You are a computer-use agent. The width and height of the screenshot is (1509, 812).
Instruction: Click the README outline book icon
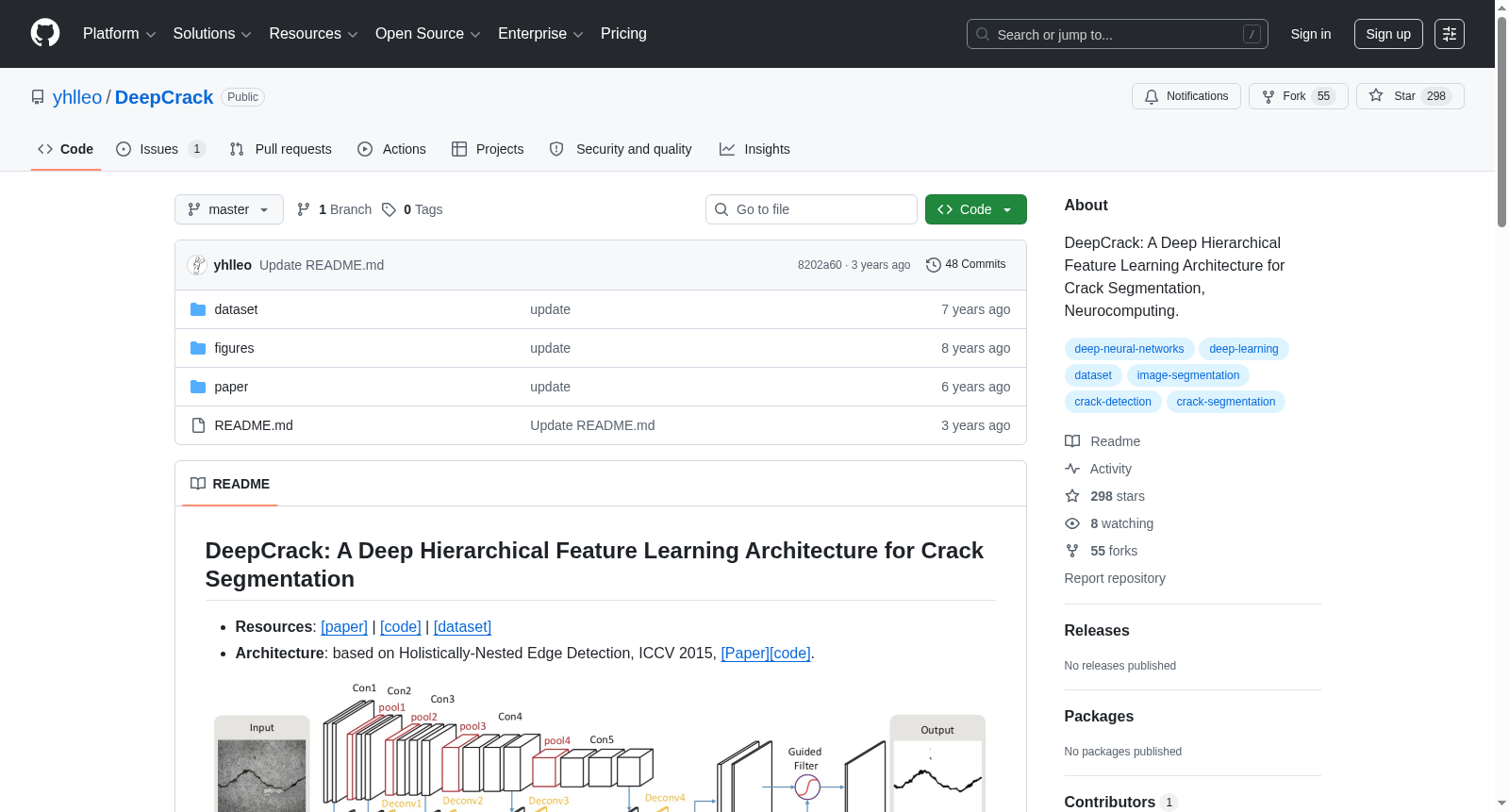(198, 484)
